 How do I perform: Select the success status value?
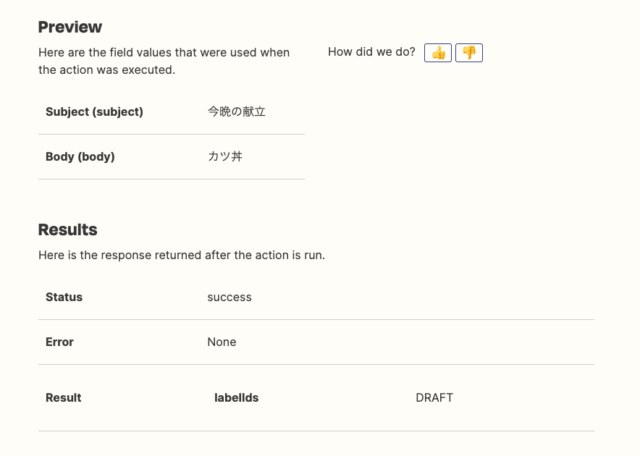[229, 297]
